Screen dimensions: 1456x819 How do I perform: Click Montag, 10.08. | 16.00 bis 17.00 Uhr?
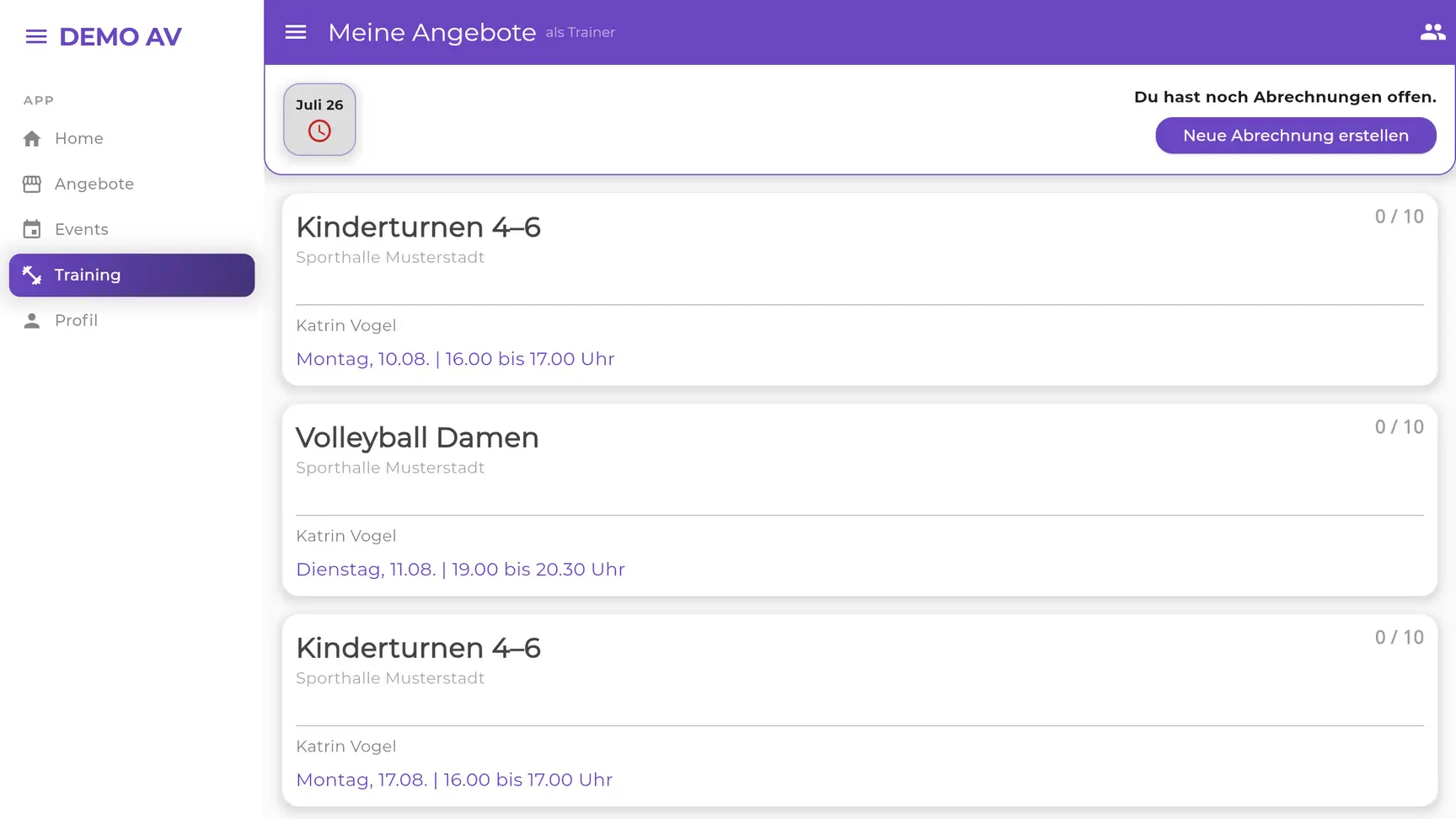(455, 359)
